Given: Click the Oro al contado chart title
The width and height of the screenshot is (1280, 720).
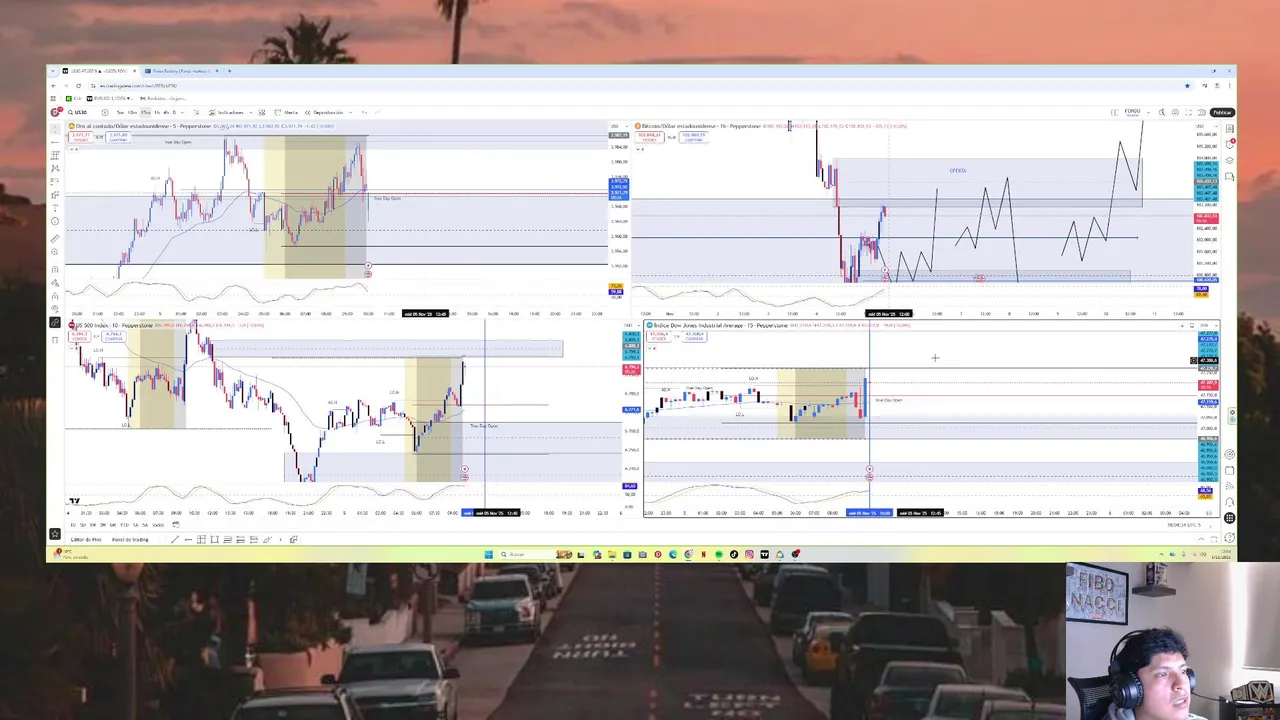Looking at the screenshot, I should click(x=143, y=126).
